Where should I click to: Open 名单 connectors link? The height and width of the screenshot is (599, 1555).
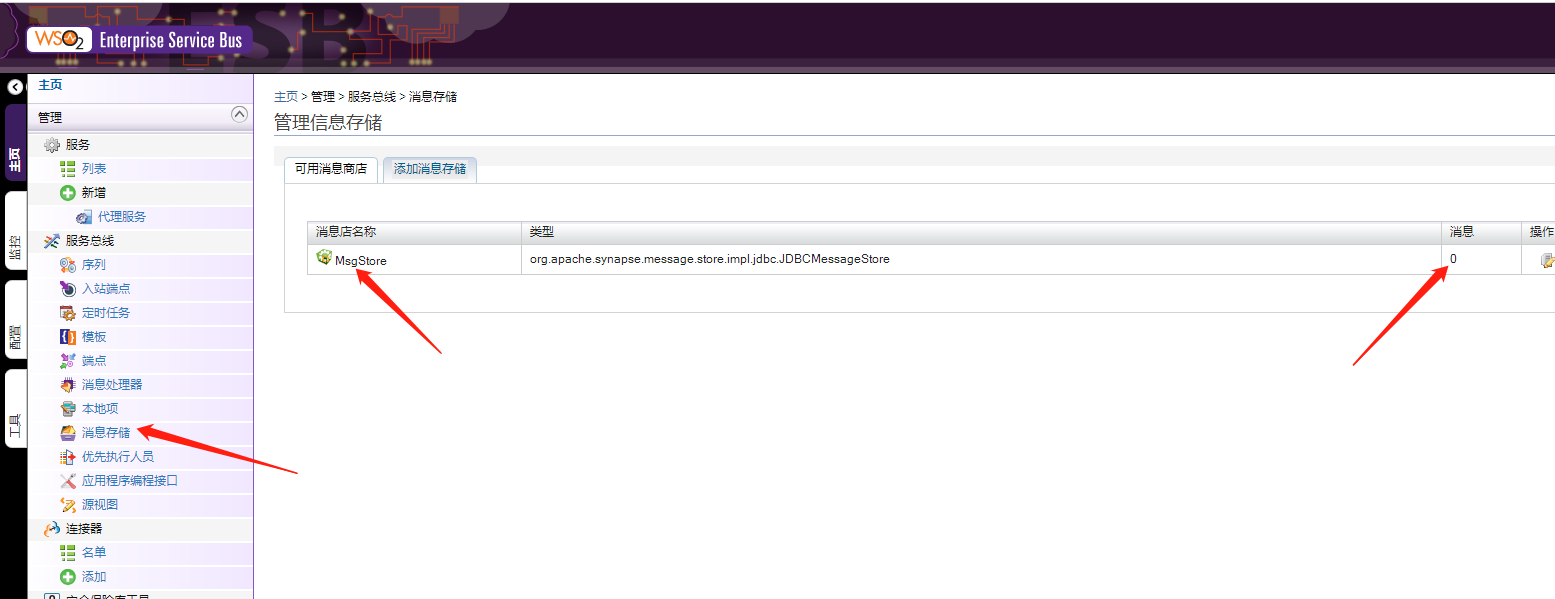tap(94, 553)
